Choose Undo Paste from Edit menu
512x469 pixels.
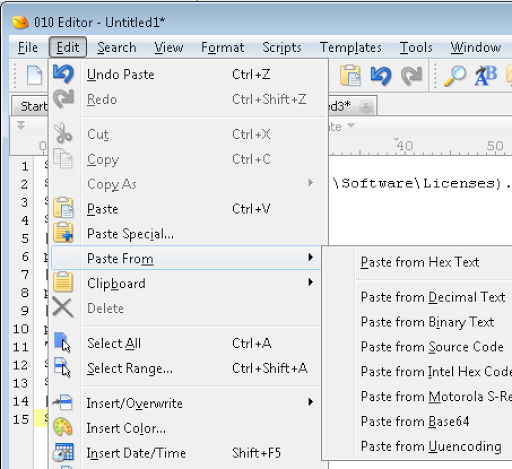click(187, 74)
